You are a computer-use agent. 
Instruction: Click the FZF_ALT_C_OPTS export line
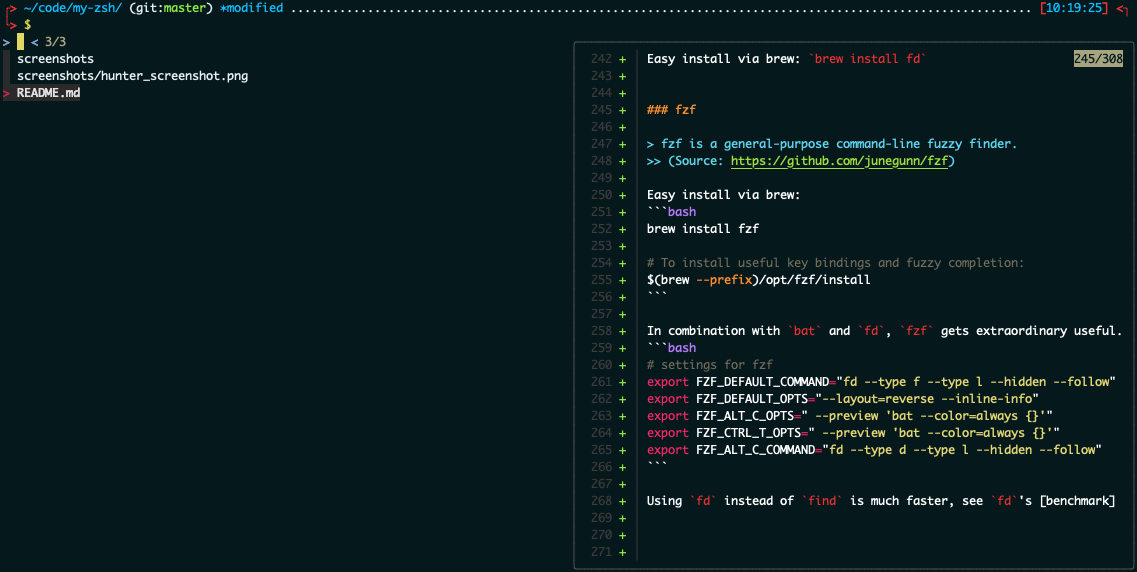(849, 415)
